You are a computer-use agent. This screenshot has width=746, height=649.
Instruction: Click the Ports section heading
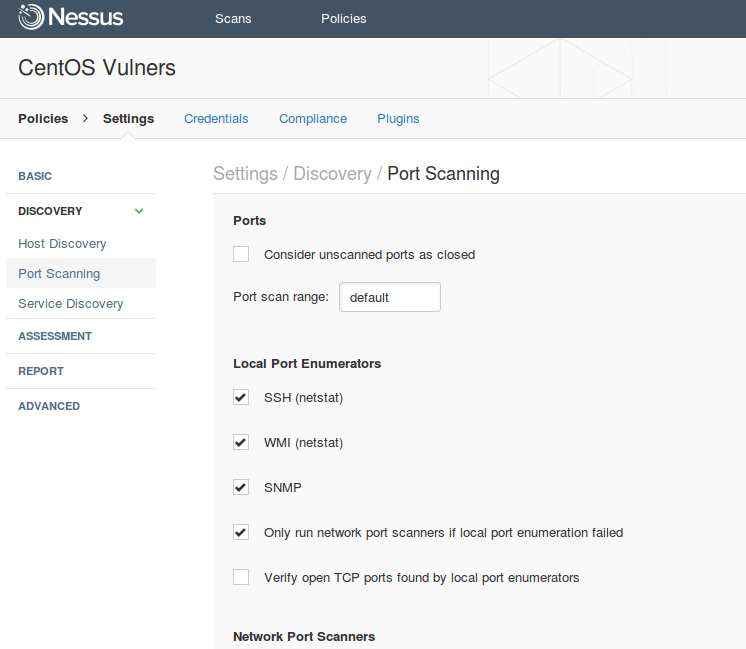coord(250,221)
